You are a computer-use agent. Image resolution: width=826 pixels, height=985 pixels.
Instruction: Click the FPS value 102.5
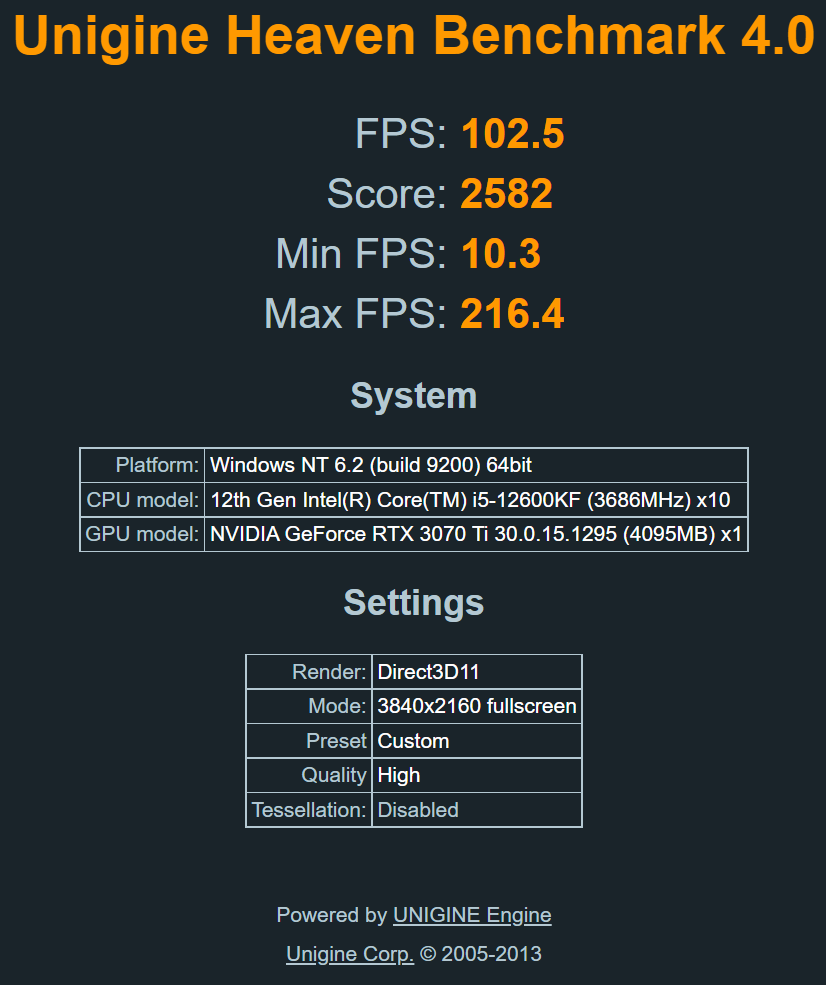512,134
